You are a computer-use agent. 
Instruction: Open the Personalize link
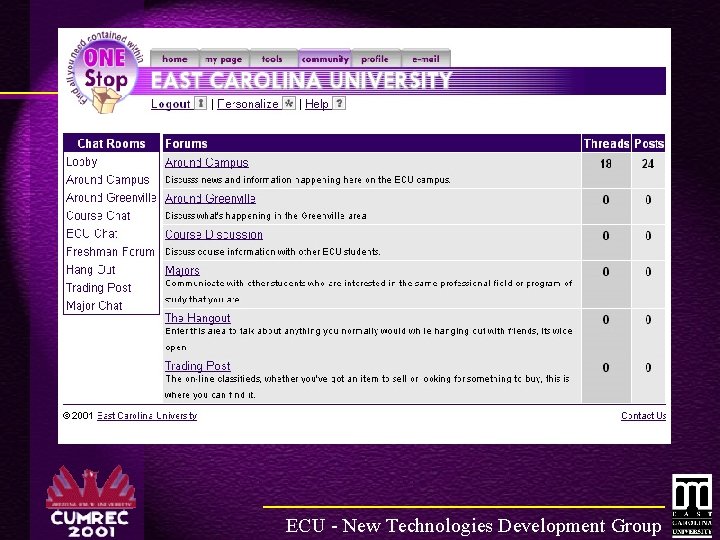[248, 104]
